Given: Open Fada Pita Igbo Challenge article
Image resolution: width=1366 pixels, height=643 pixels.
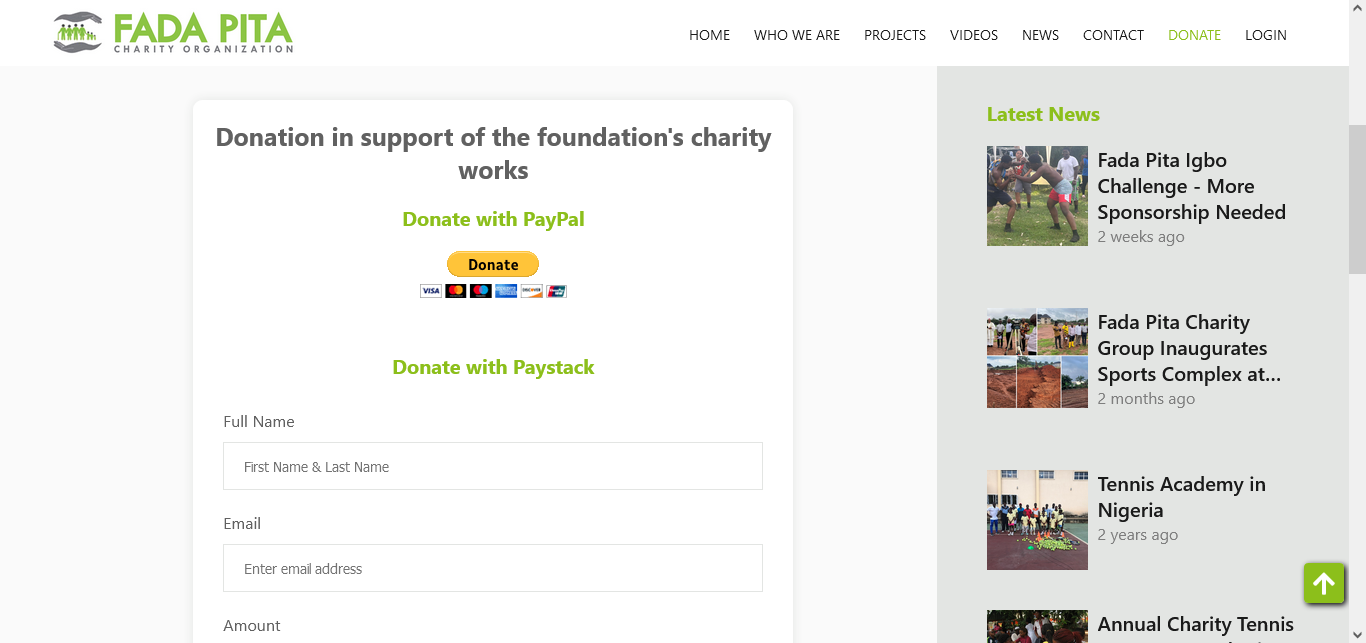Looking at the screenshot, I should pyautogui.click(x=1191, y=186).
